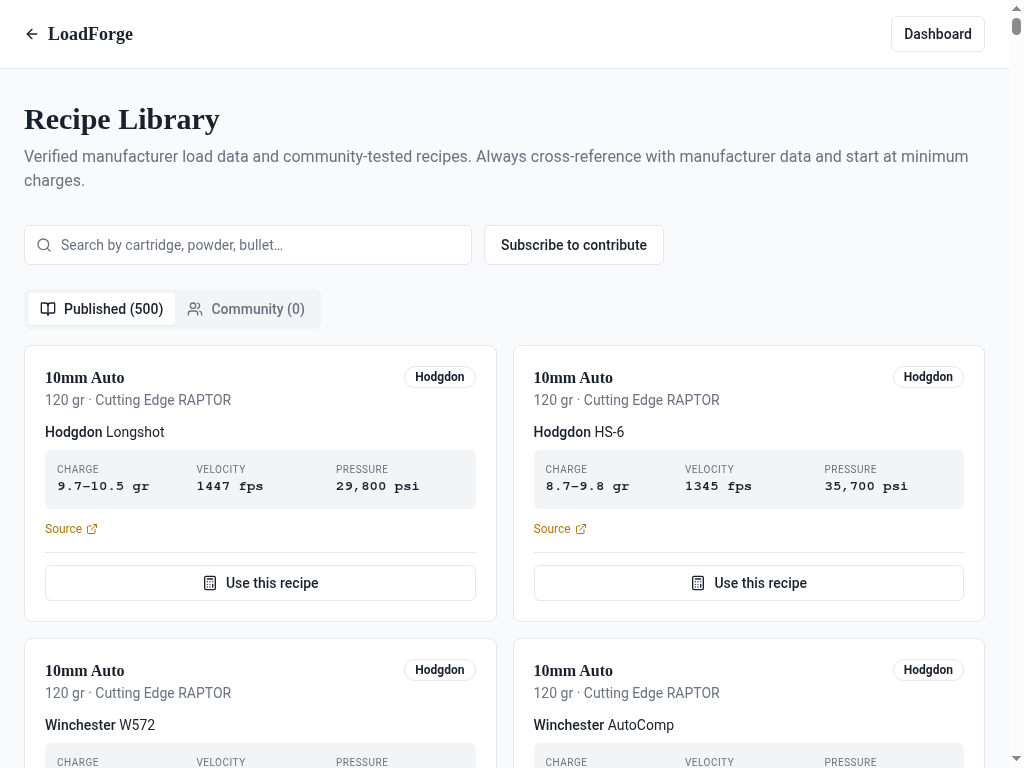Select charge value 9.7–10.5 gr
This screenshot has height=768, width=1024.
[x=103, y=486]
